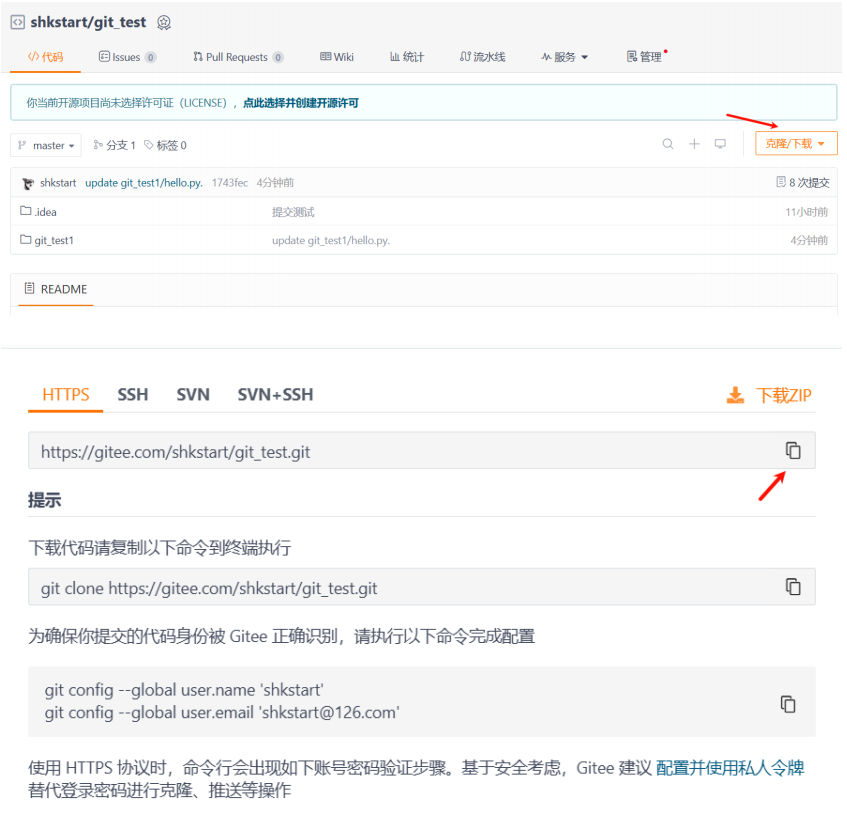Open shkstart/git_test repository title

(88, 22)
